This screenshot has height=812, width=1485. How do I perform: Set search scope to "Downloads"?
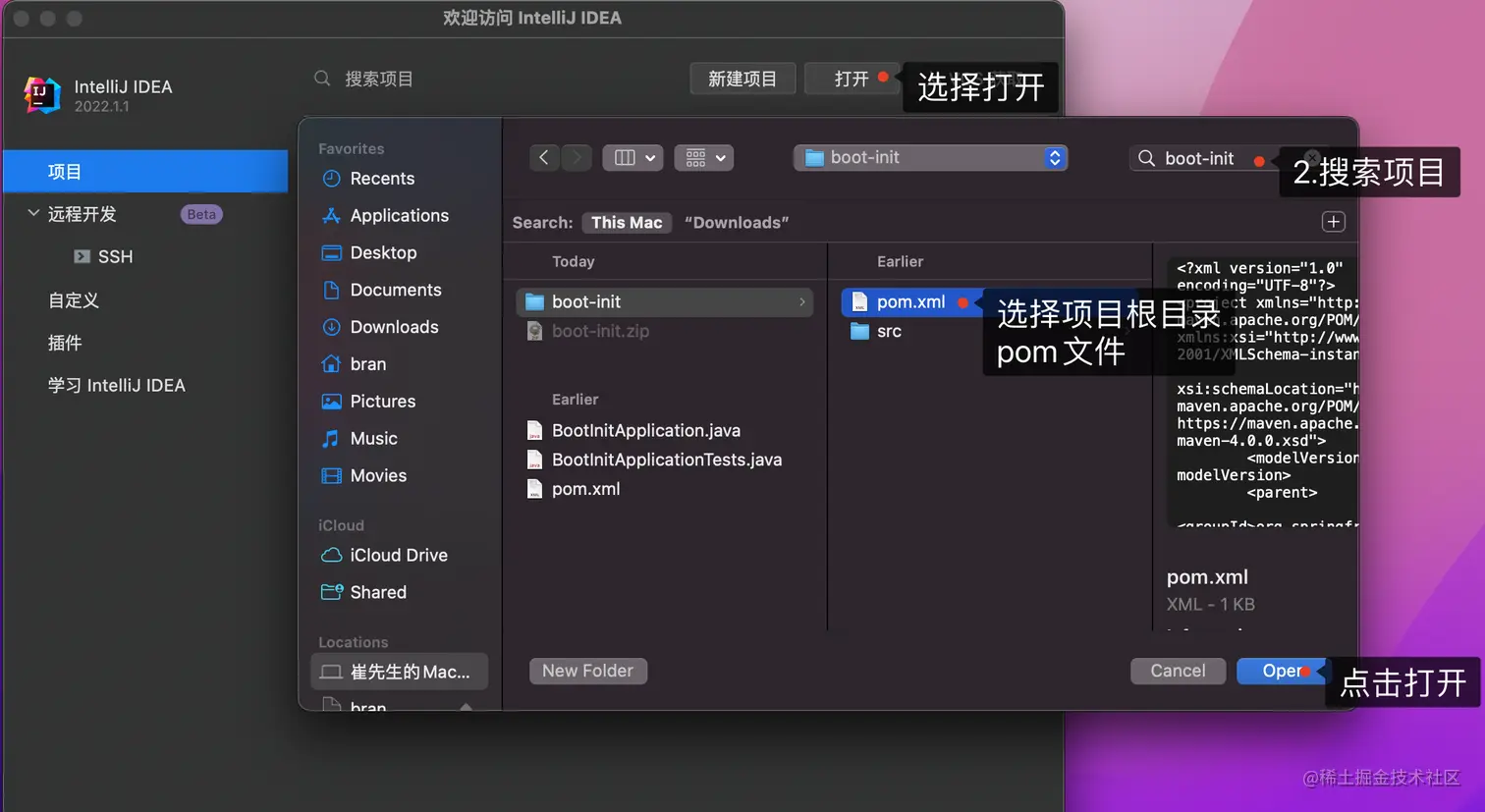(x=737, y=223)
